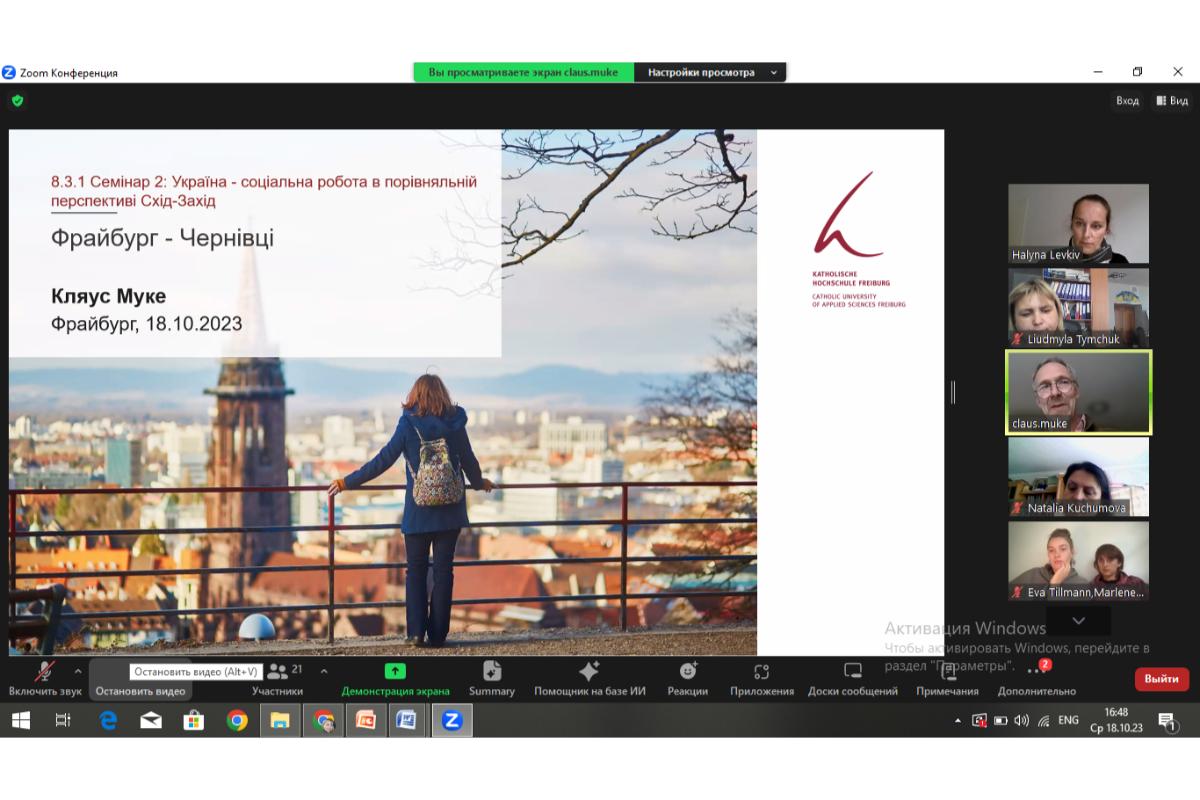Open the Windows Start menu
Screen dimensions: 1200x800
[x=20, y=720]
